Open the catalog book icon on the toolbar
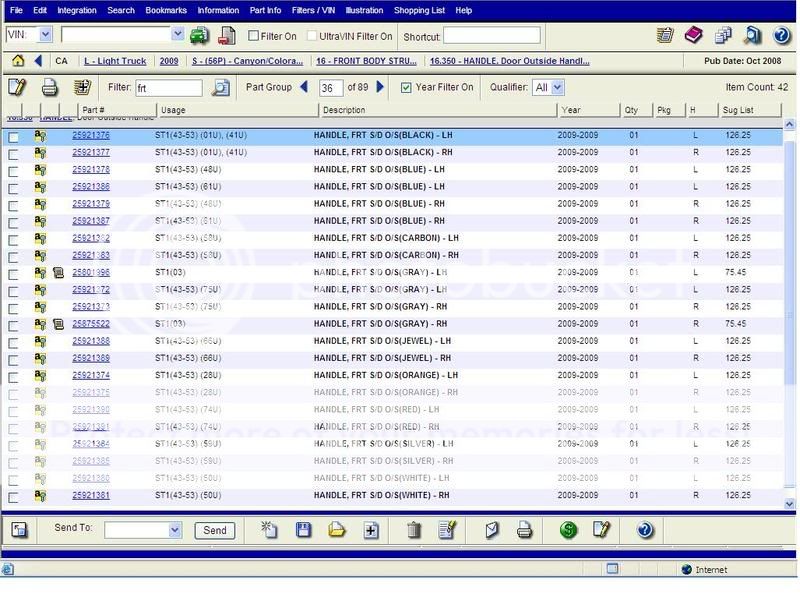The height and width of the screenshot is (601, 800). coord(694,34)
